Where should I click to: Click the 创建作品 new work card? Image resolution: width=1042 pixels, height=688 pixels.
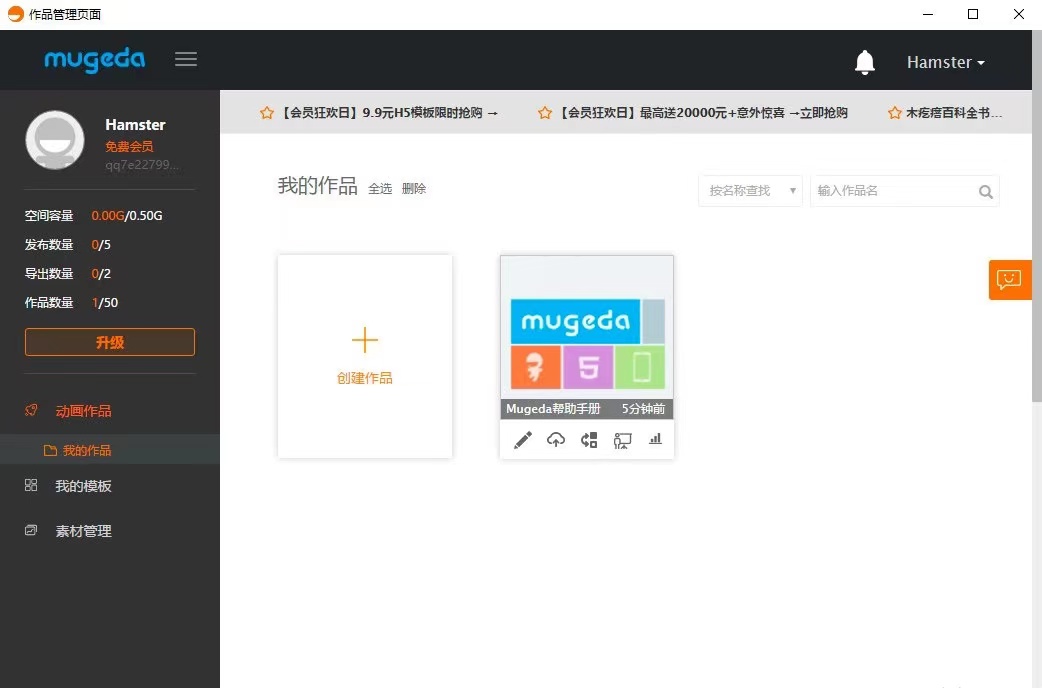[x=365, y=357]
